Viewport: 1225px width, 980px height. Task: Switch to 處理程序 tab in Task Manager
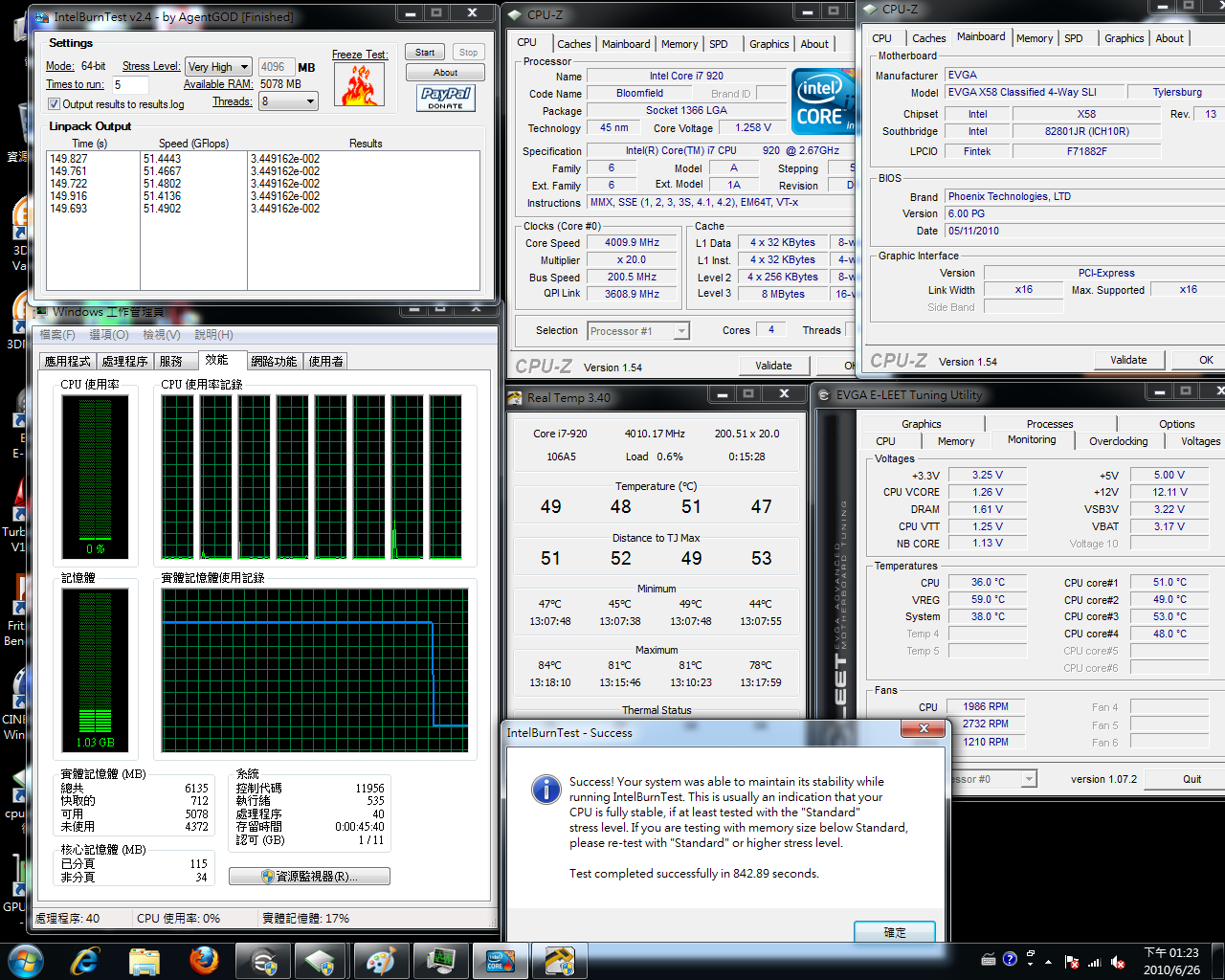coord(124,361)
